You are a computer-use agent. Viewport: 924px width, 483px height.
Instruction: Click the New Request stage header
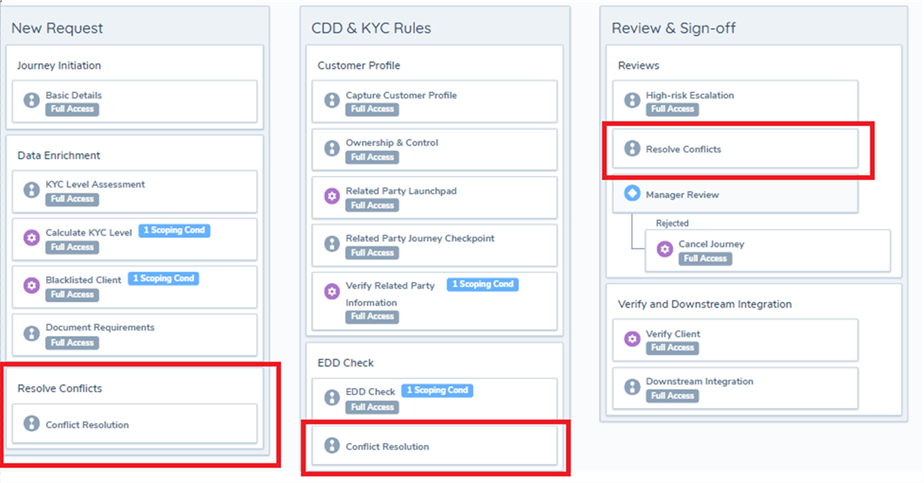tap(57, 28)
